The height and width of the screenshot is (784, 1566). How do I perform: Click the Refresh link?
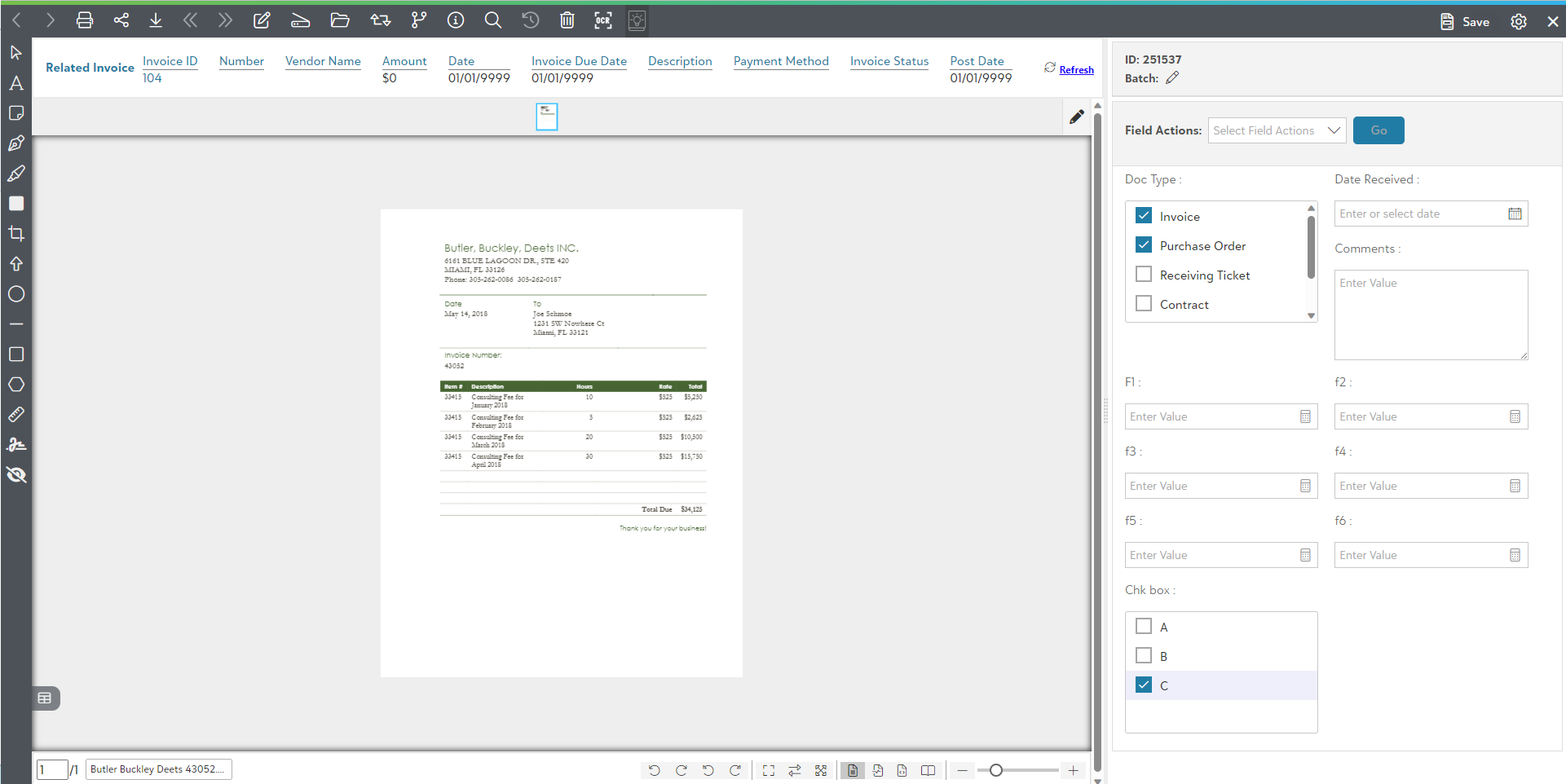coord(1076,70)
